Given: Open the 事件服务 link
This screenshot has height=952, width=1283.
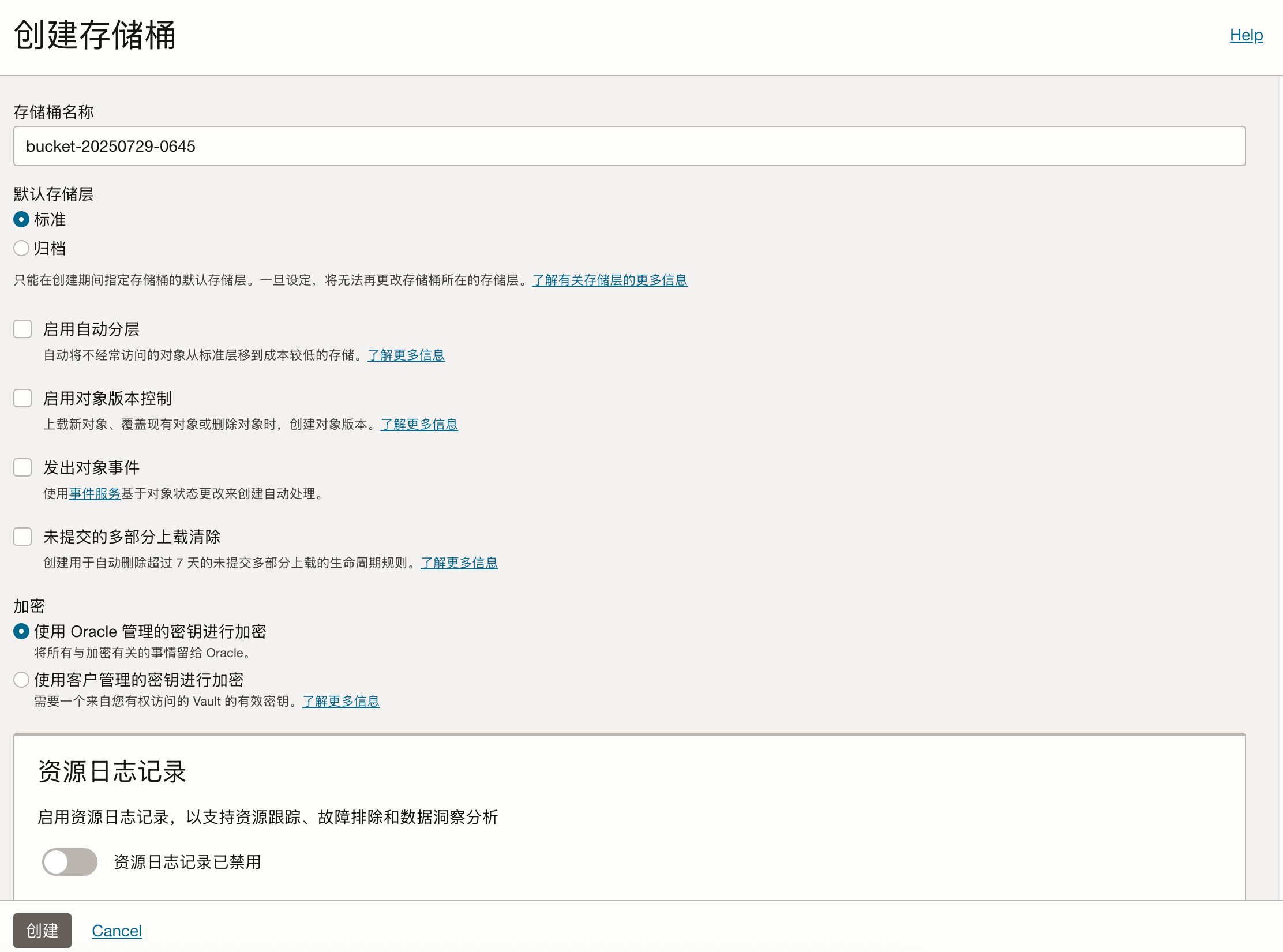Looking at the screenshot, I should coord(94,493).
